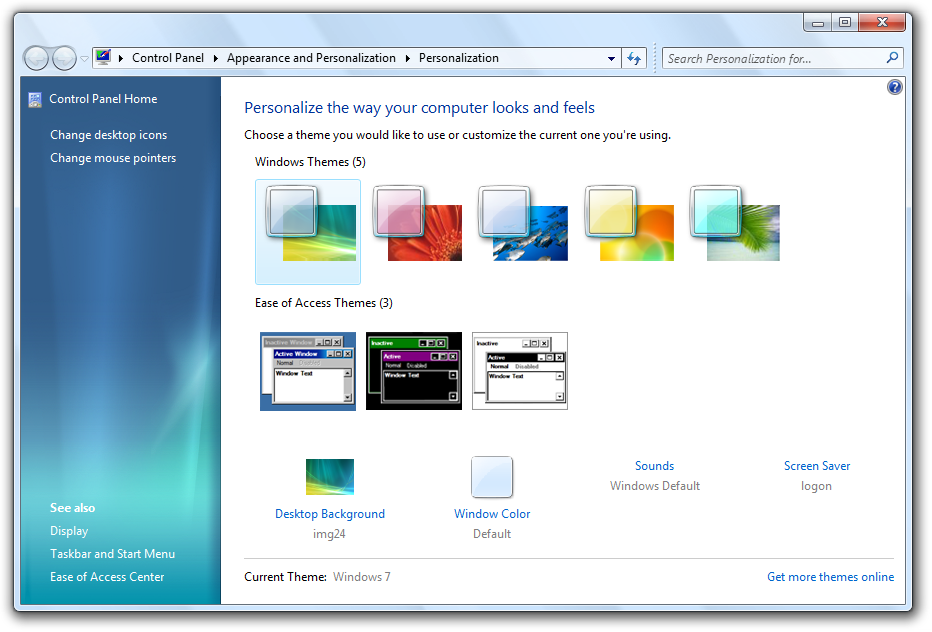Image resolution: width=932 pixels, height=632 pixels.
Task: Select the blue fish underwater theme
Action: tap(522, 224)
